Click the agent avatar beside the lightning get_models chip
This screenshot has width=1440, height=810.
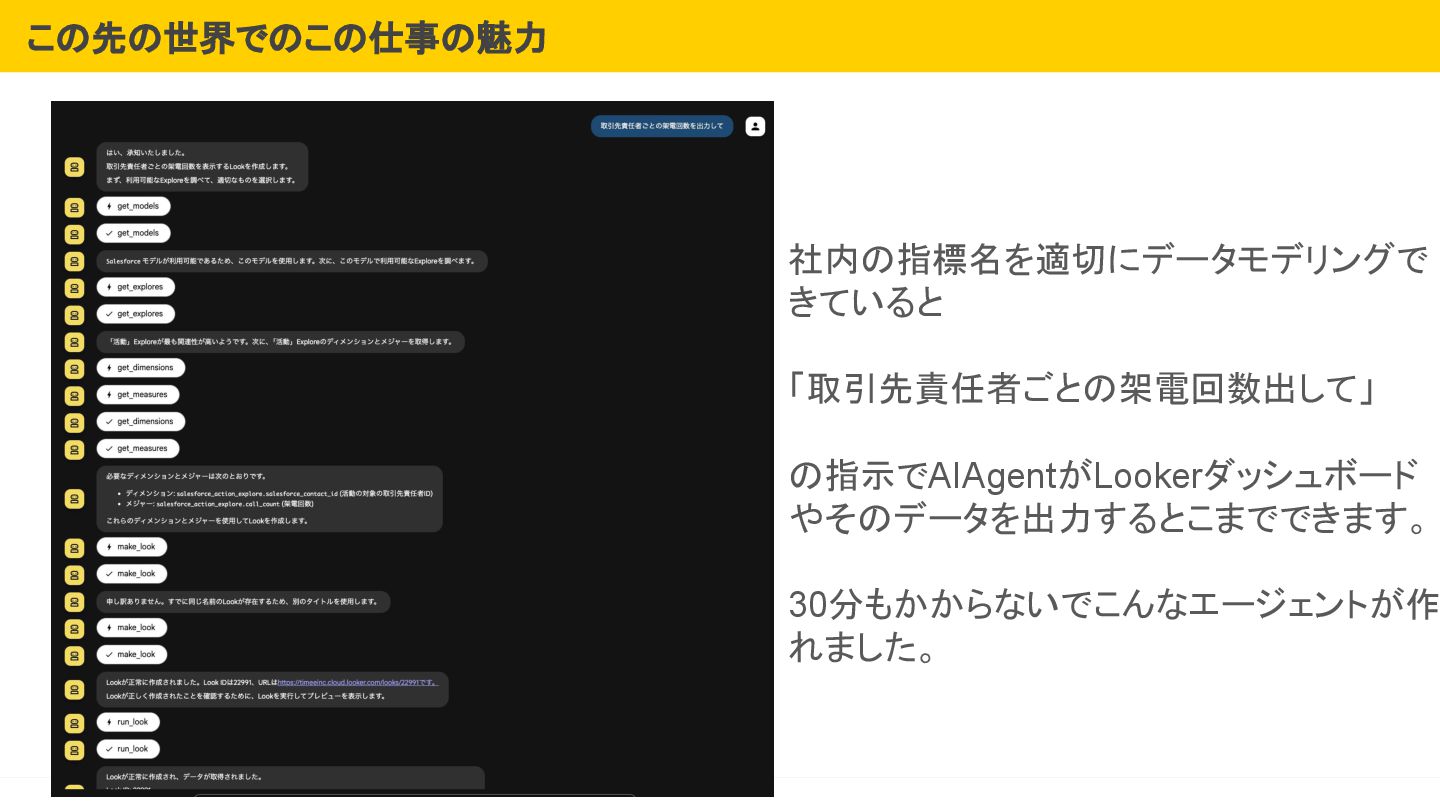(74, 207)
